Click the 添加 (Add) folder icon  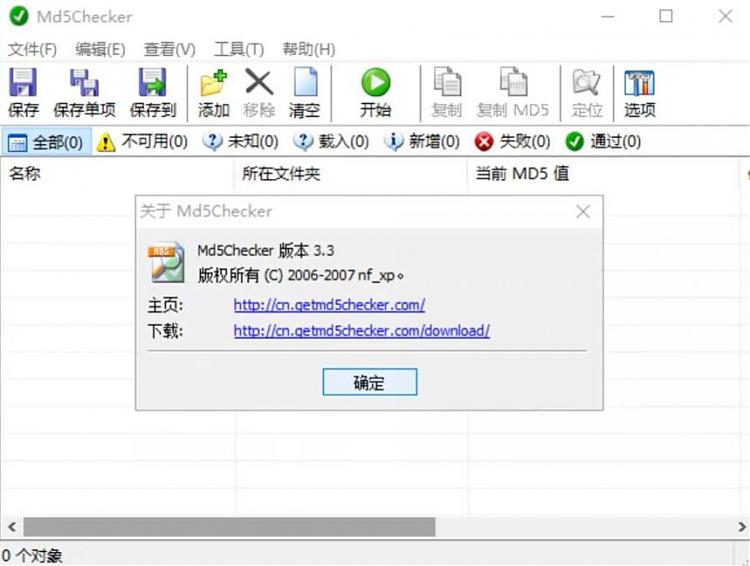[213, 82]
